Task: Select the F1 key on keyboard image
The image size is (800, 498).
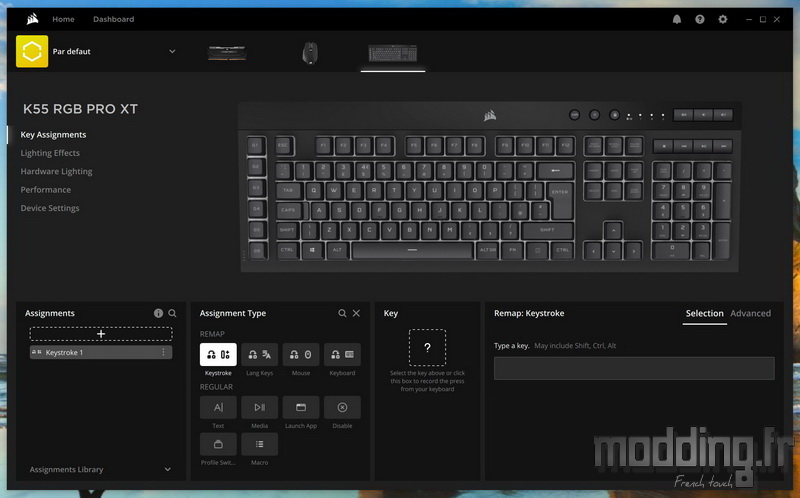Action: coord(323,145)
